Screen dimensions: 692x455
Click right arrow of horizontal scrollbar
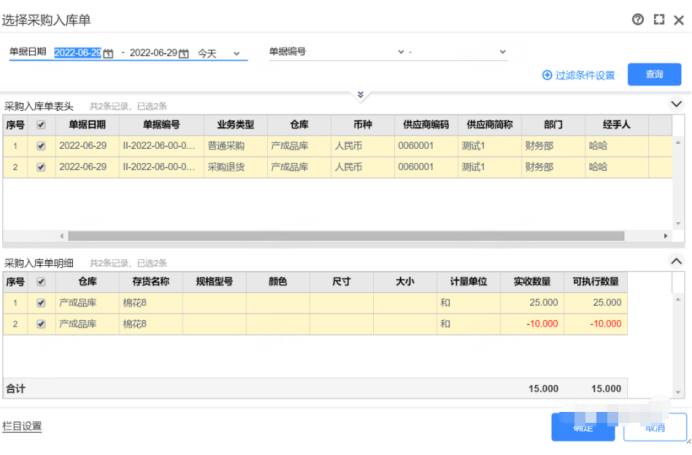(x=665, y=236)
